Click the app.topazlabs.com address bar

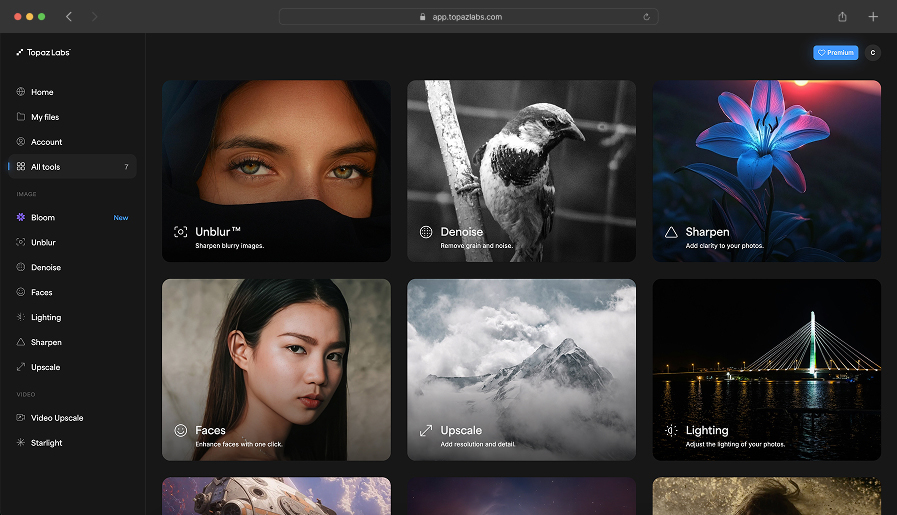[468, 17]
